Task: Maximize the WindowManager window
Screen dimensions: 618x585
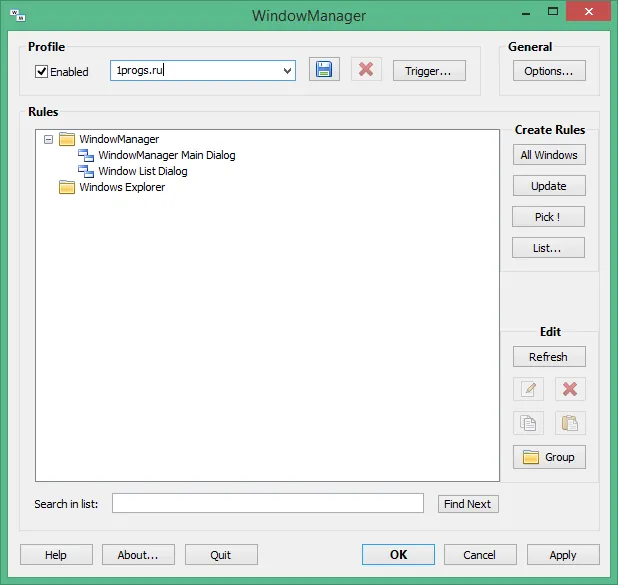Action: 553,11
